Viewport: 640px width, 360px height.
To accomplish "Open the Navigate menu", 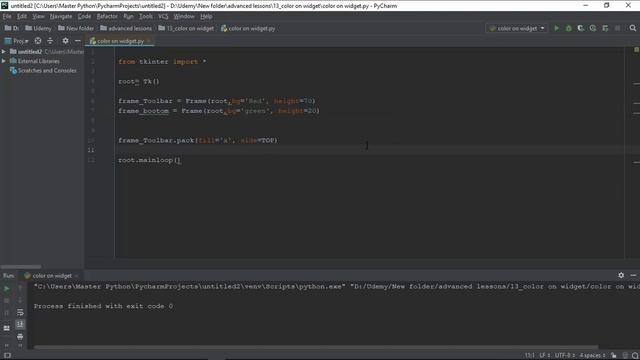I will click(61, 16).
